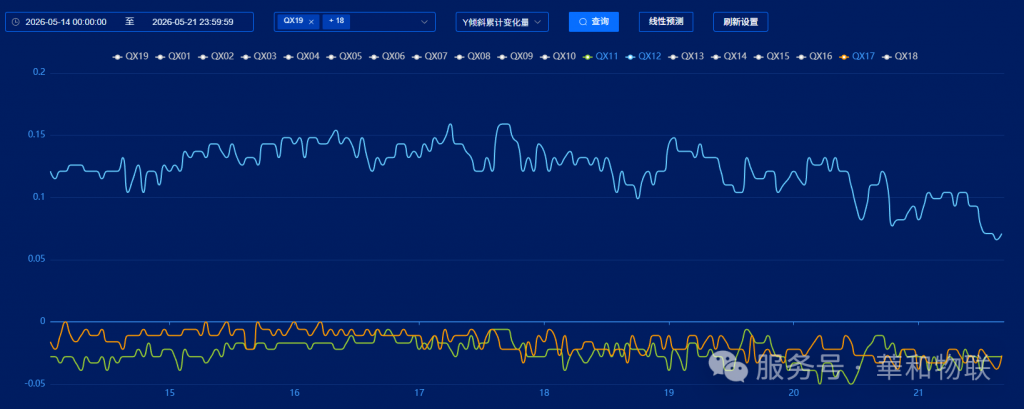Viewport: 1024px width, 409px height.
Task: Open 线性预测 linear prediction
Action: 665,22
